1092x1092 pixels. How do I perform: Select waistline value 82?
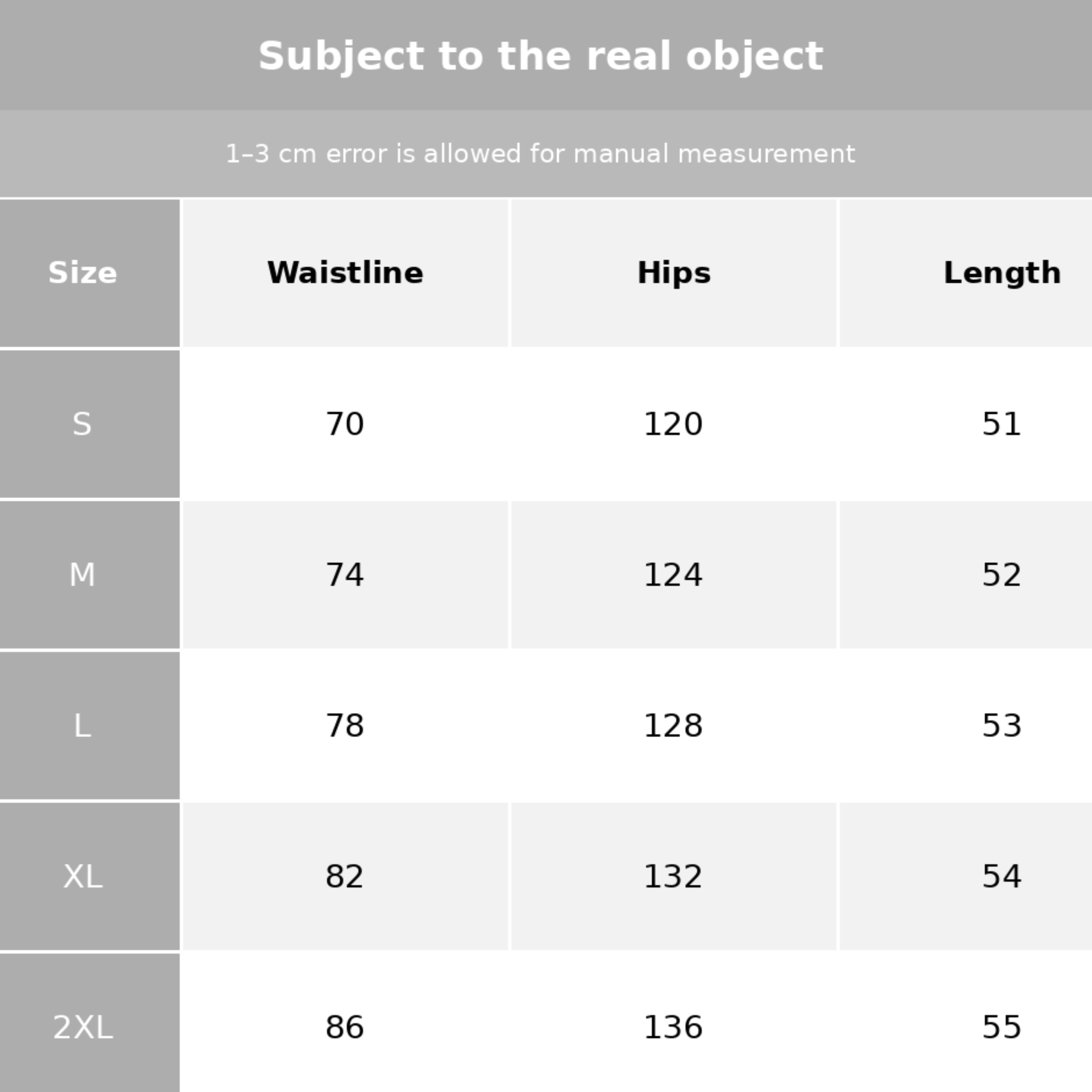click(345, 876)
